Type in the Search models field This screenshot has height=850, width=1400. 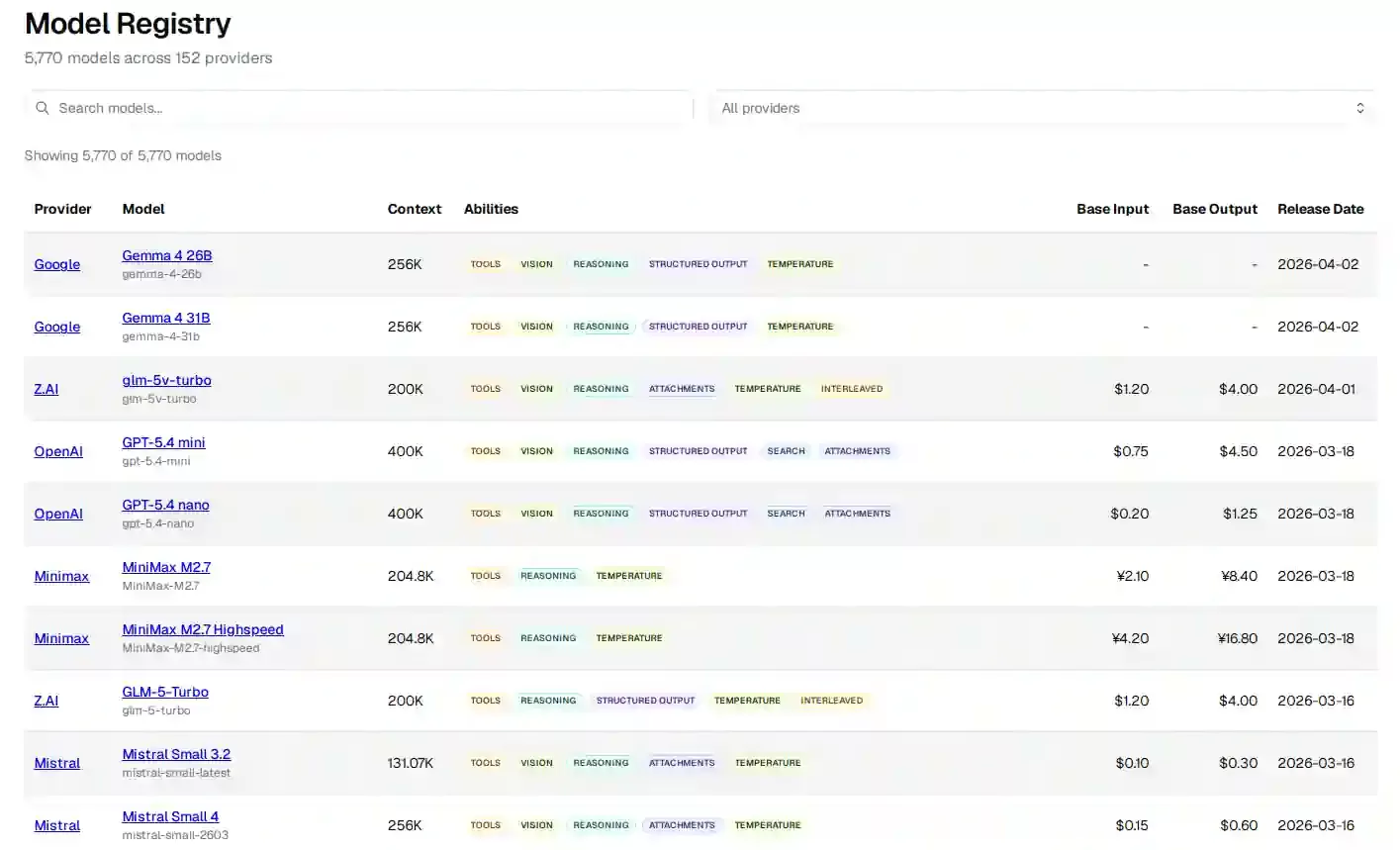coord(366,108)
